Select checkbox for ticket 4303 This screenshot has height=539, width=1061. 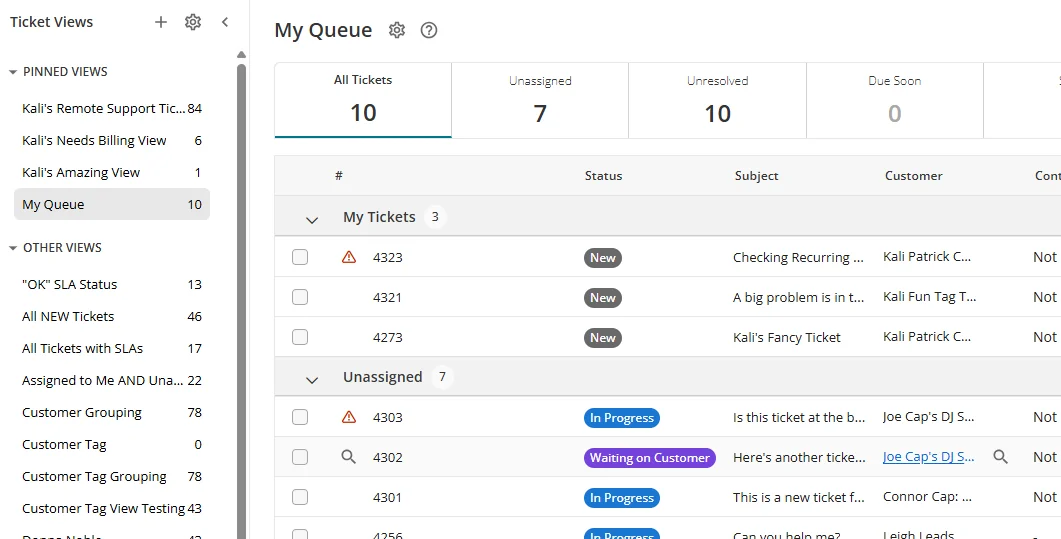click(300, 417)
